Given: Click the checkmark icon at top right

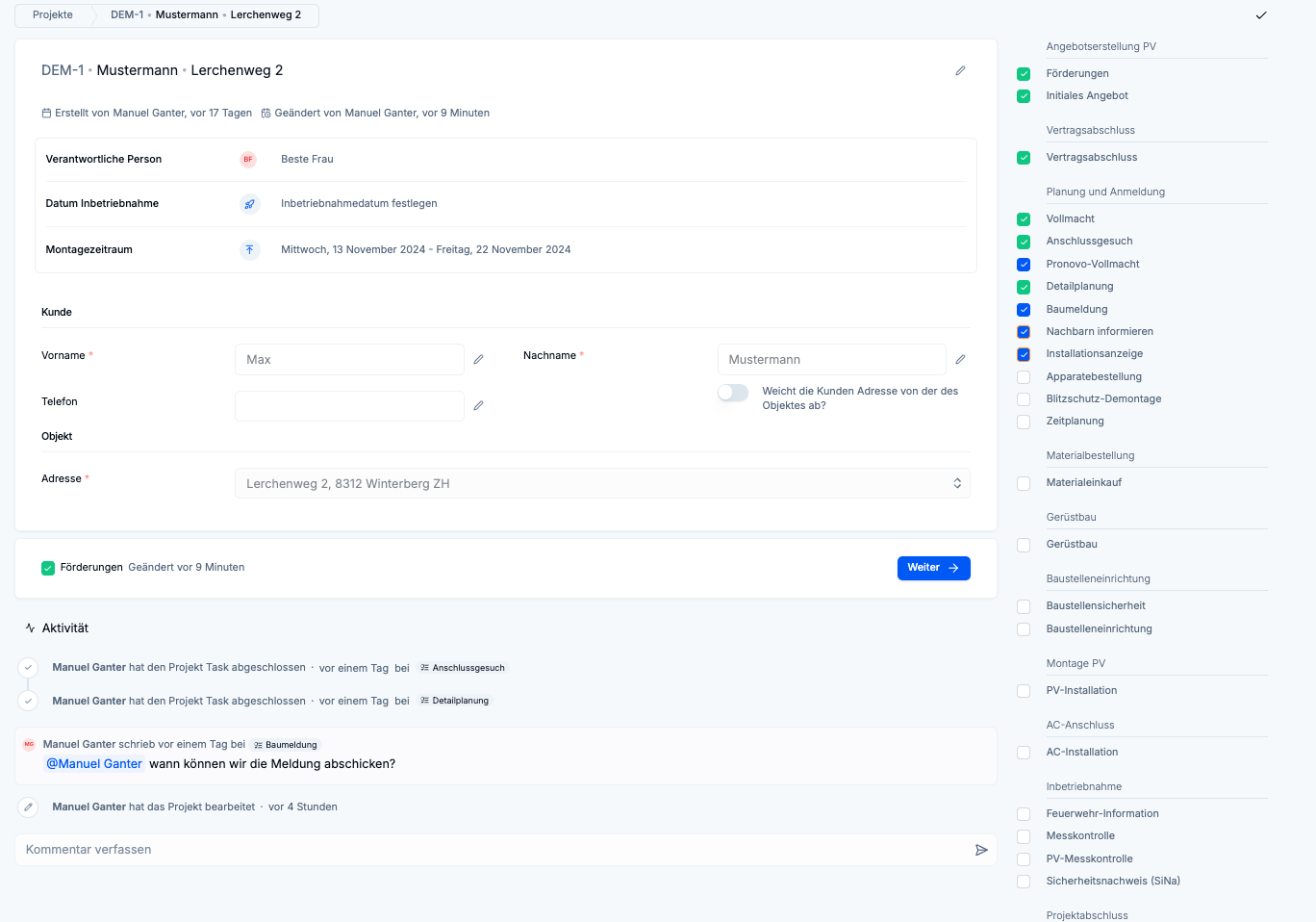Looking at the screenshot, I should (1261, 15).
